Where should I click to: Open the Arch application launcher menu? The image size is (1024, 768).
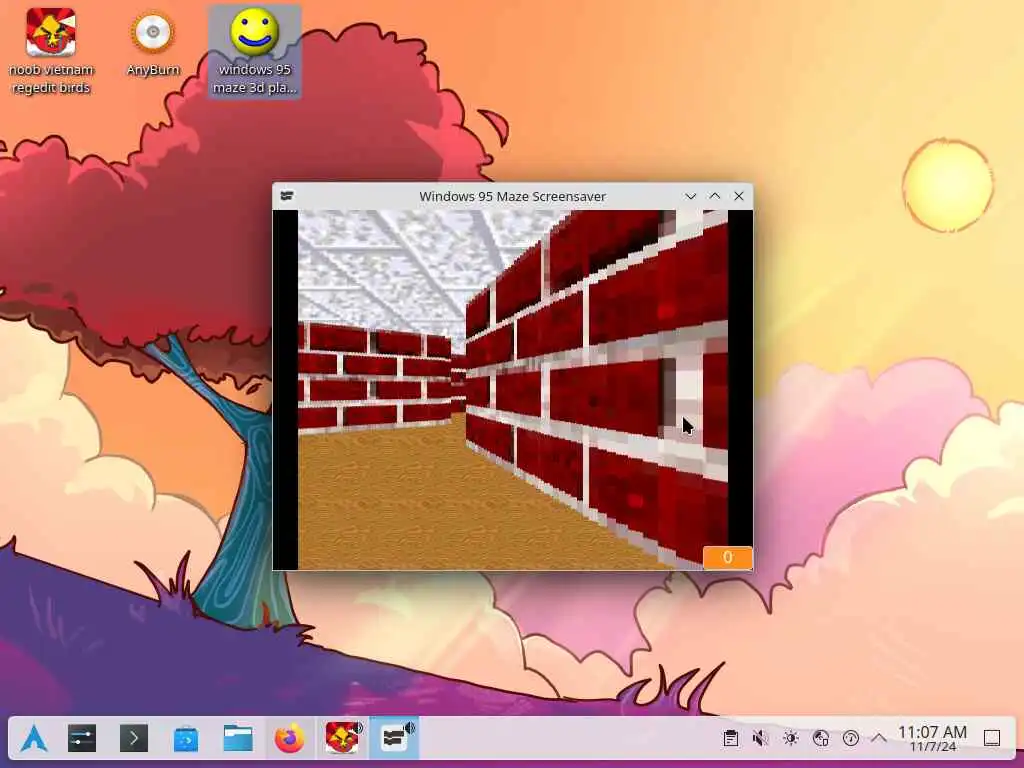click(33, 739)
